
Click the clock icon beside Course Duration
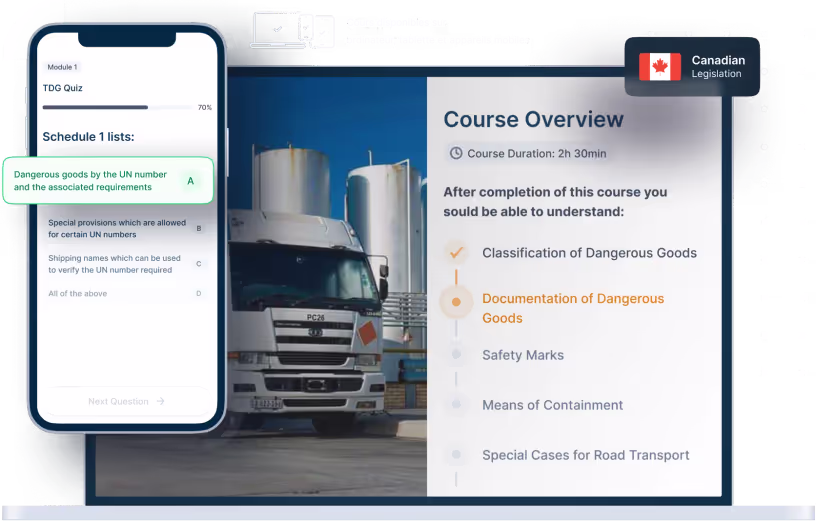[456, 153]
